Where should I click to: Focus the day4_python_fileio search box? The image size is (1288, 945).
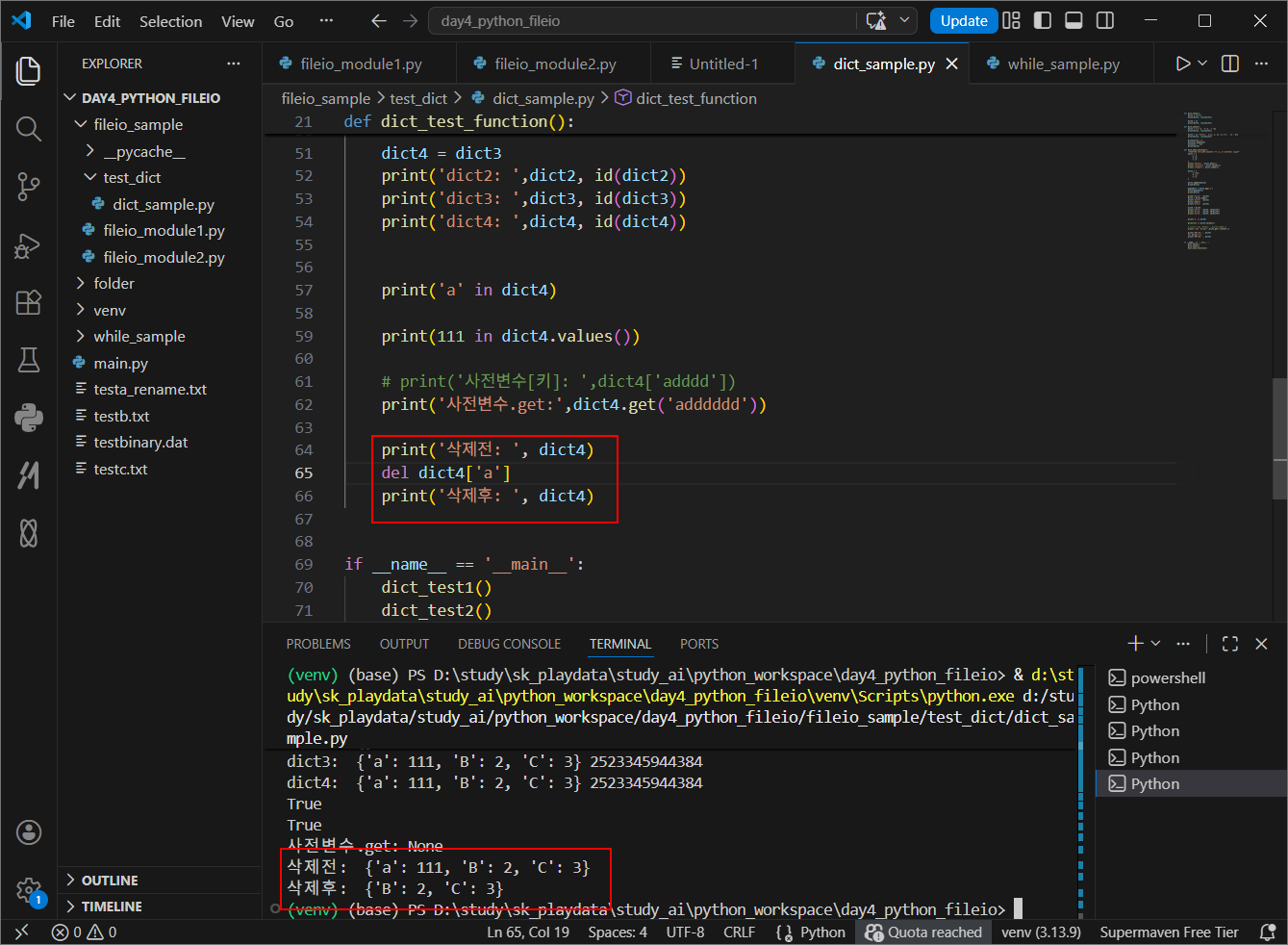tap(643, 20)
